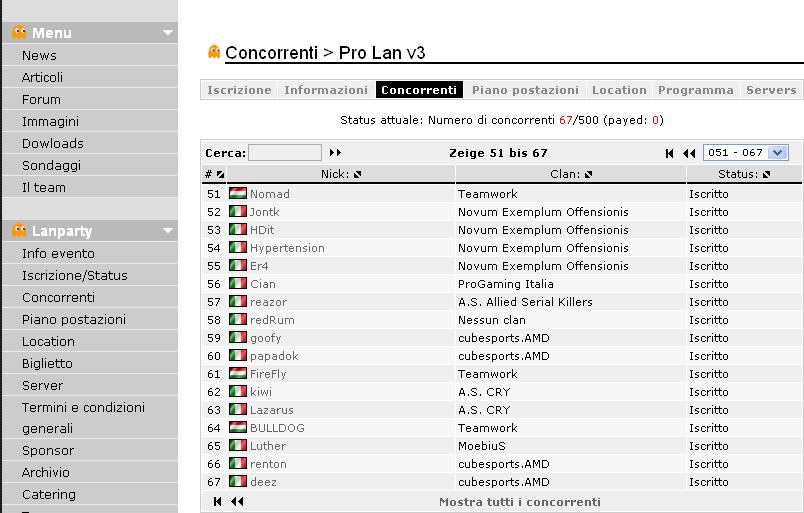Click Mostra tutti i concorrenti link

(x=519, y=502)
